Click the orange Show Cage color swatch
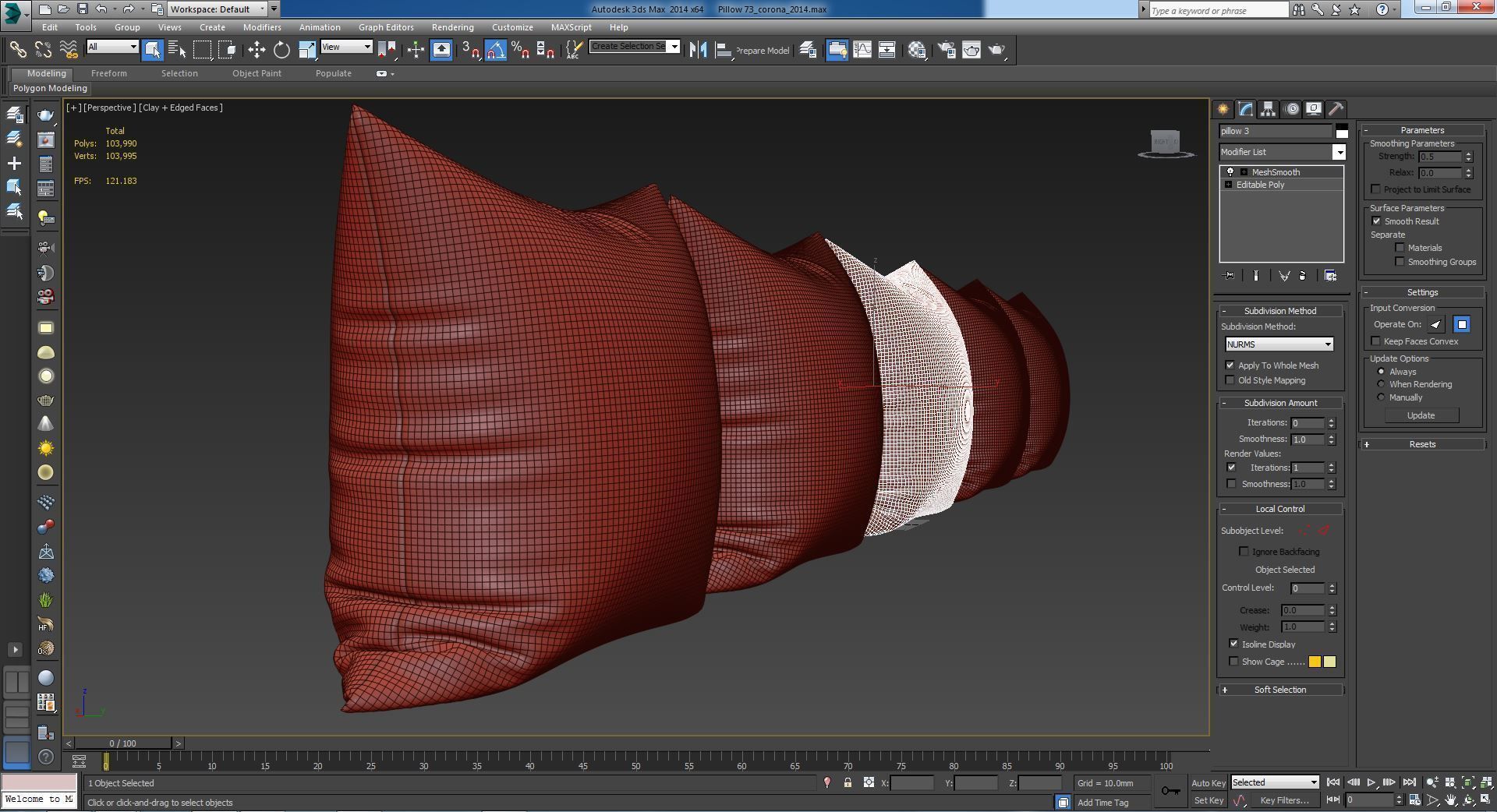This screenshot has height=812, width=1497. pos(1315,662)
